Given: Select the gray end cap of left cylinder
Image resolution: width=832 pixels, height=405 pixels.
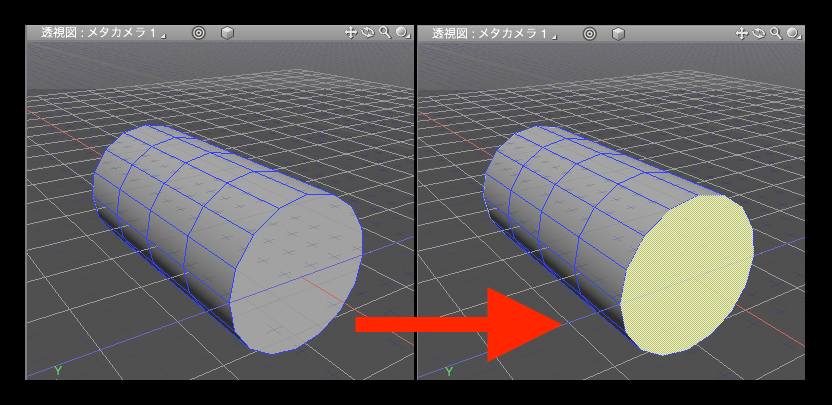Looking at the screenshot, I should point(297,270).
